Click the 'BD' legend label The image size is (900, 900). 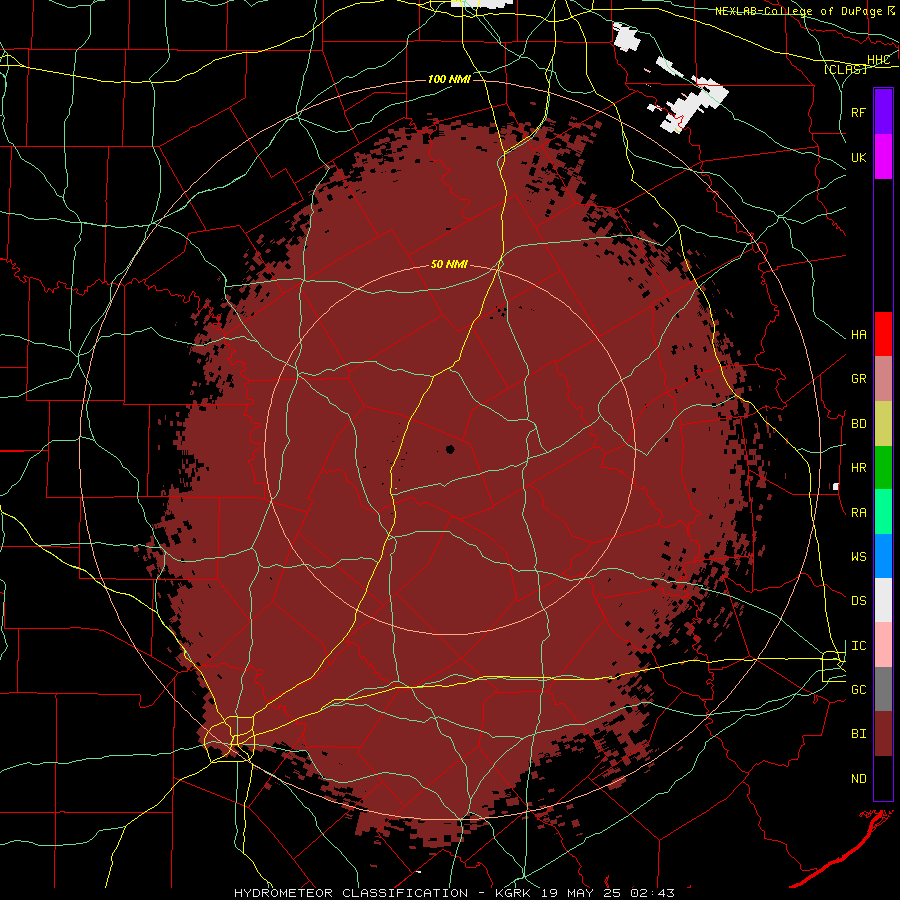point(859,424)
